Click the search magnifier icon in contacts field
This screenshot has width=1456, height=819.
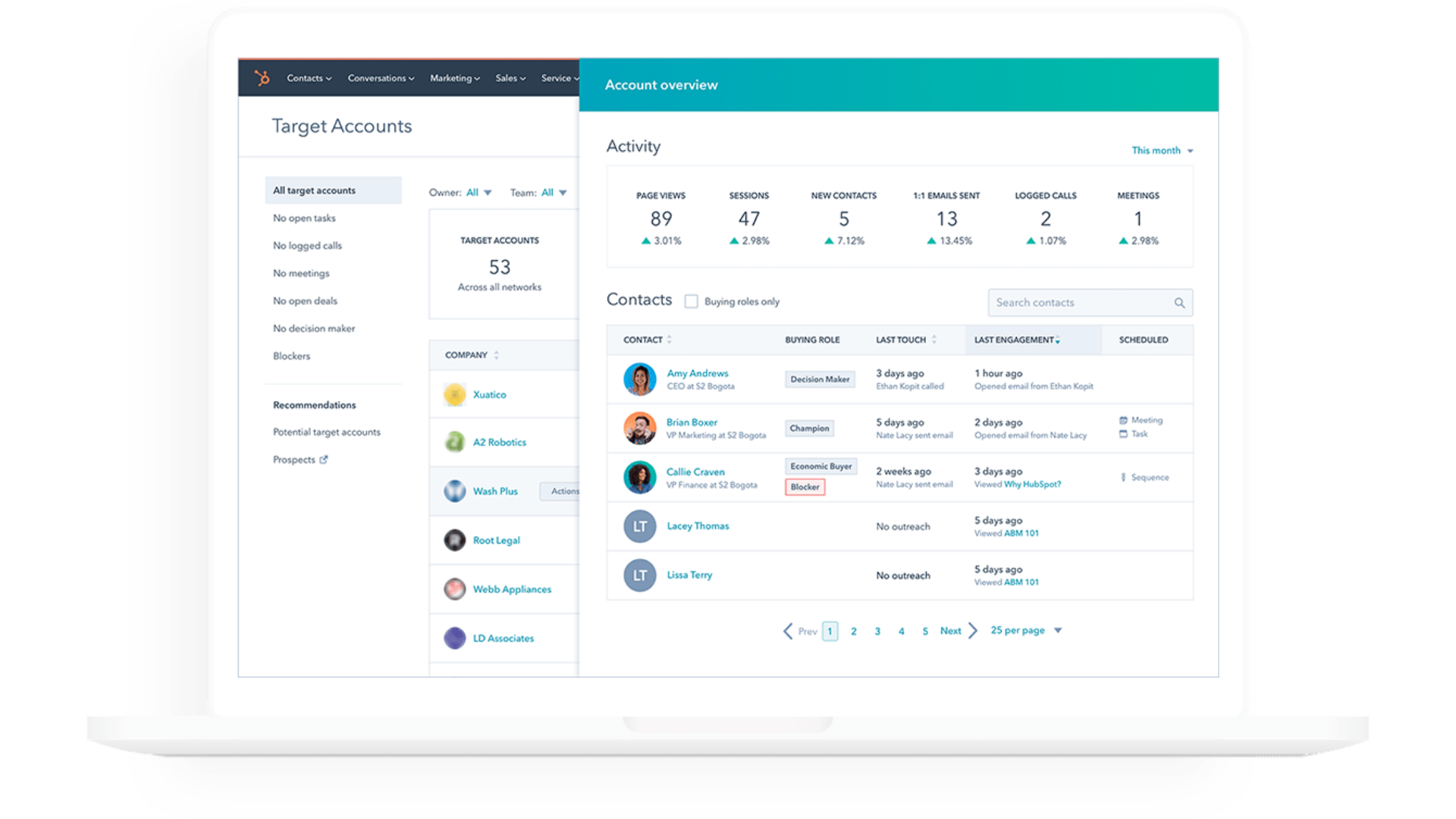(x=1179, y=303)
